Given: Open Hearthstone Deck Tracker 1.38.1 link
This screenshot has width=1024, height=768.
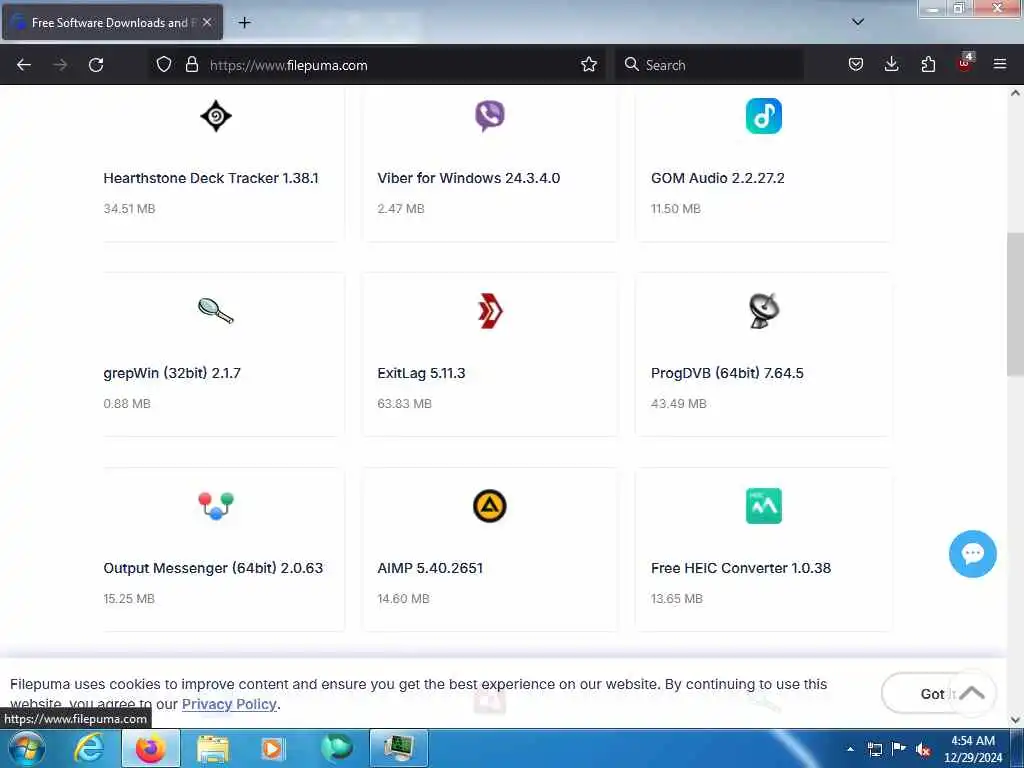Looking at the screenshot, I should tap(211, 178).
